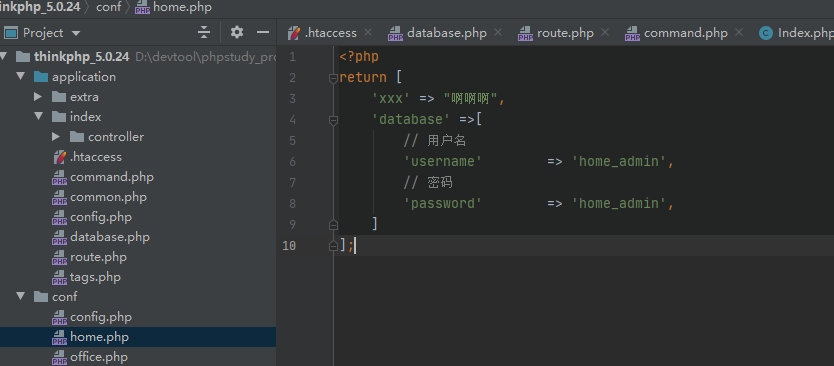Screen dimensions: 834x366
Task: Click PHP file icon of common.php
Action: (x=59, y=197)
